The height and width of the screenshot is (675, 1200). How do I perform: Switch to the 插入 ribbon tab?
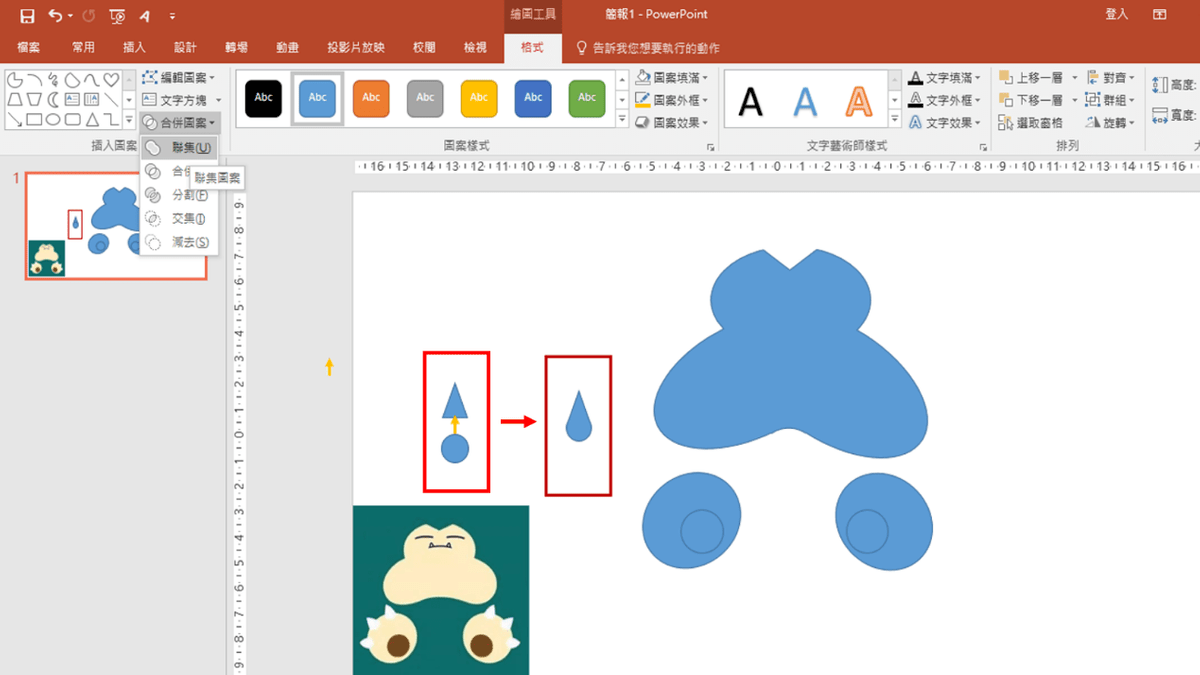pyautogui.click(x=134, y=48)
